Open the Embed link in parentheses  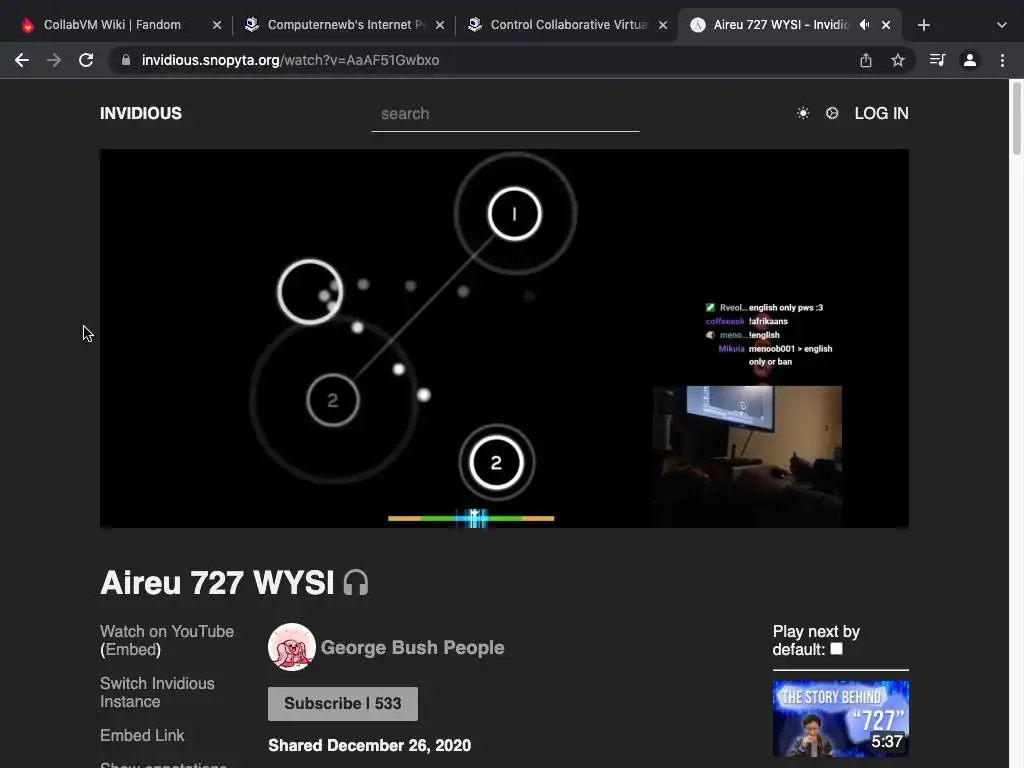coord(131,650)
